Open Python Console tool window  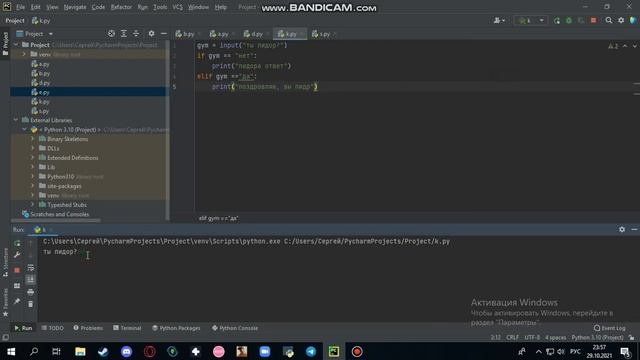(235, 328)
